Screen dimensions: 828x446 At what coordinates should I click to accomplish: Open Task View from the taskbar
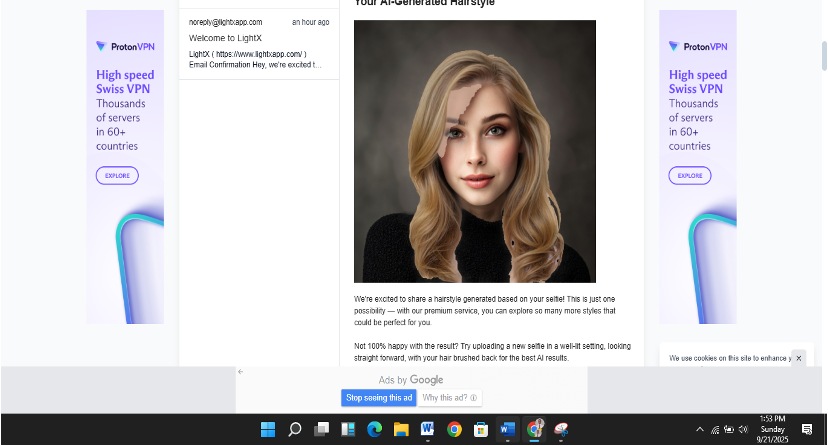(321, 430)
